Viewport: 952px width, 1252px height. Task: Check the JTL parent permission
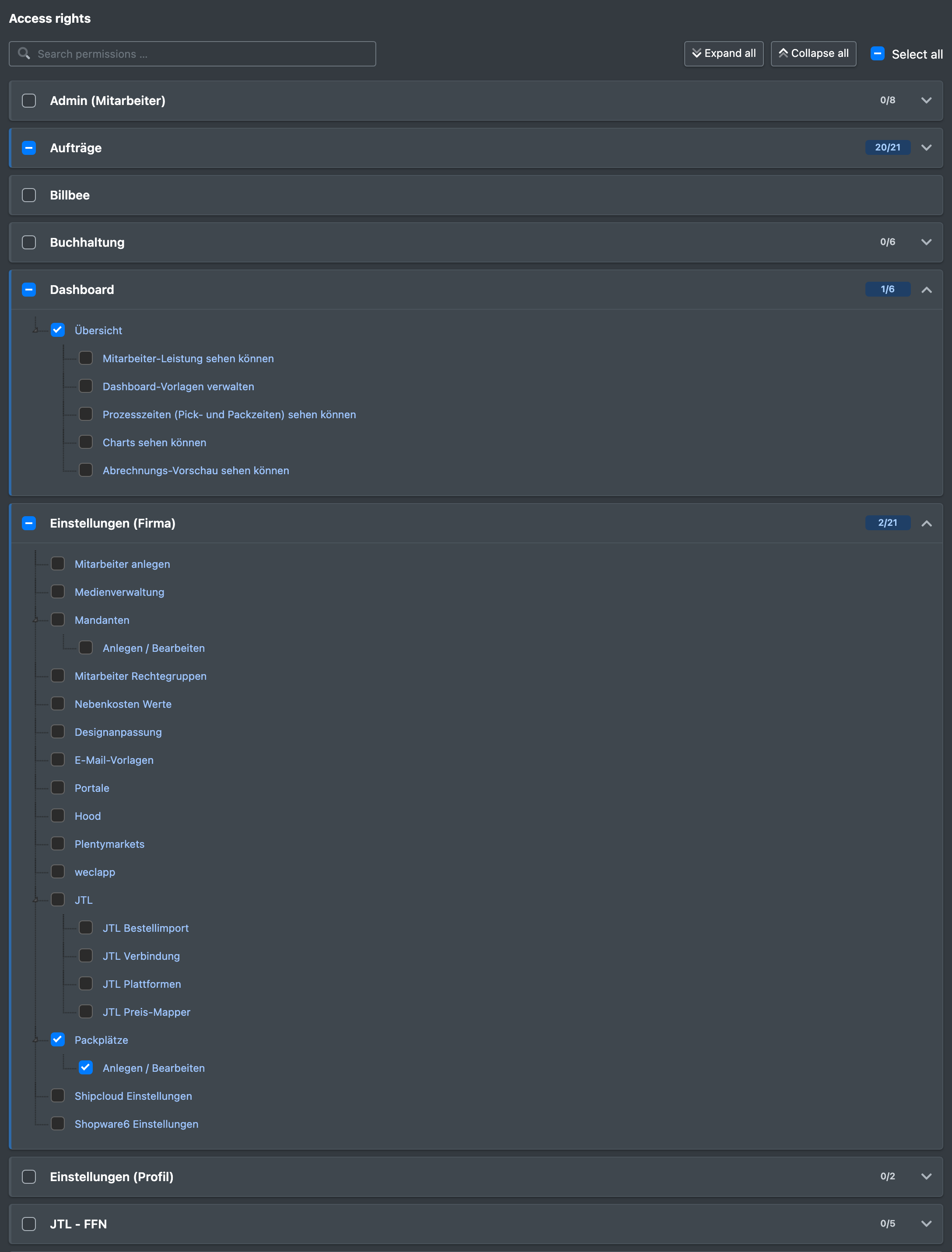pos(58,899)
